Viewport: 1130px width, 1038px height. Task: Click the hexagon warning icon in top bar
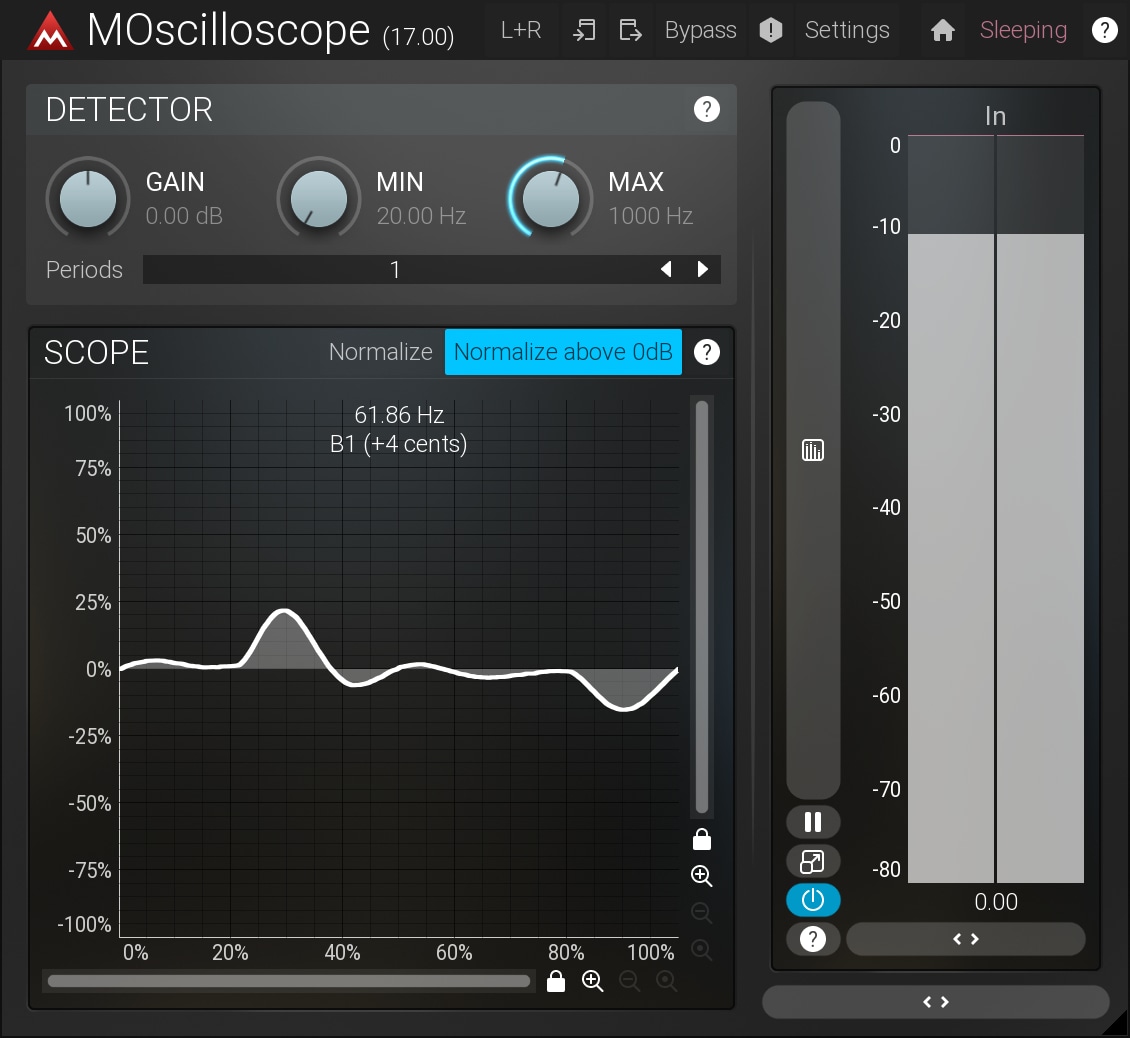point(770,31)
